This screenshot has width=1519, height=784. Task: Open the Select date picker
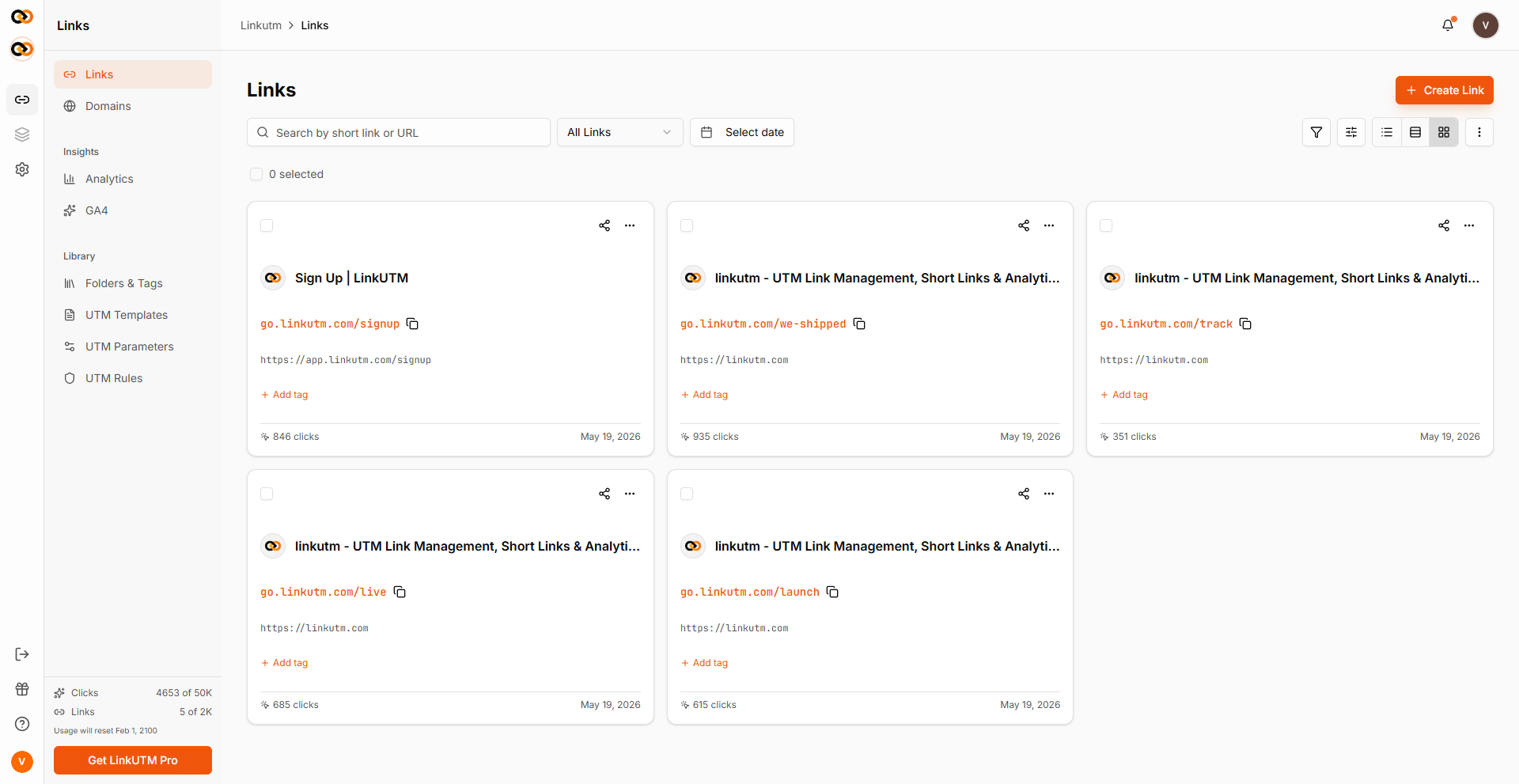coord(742,132)
